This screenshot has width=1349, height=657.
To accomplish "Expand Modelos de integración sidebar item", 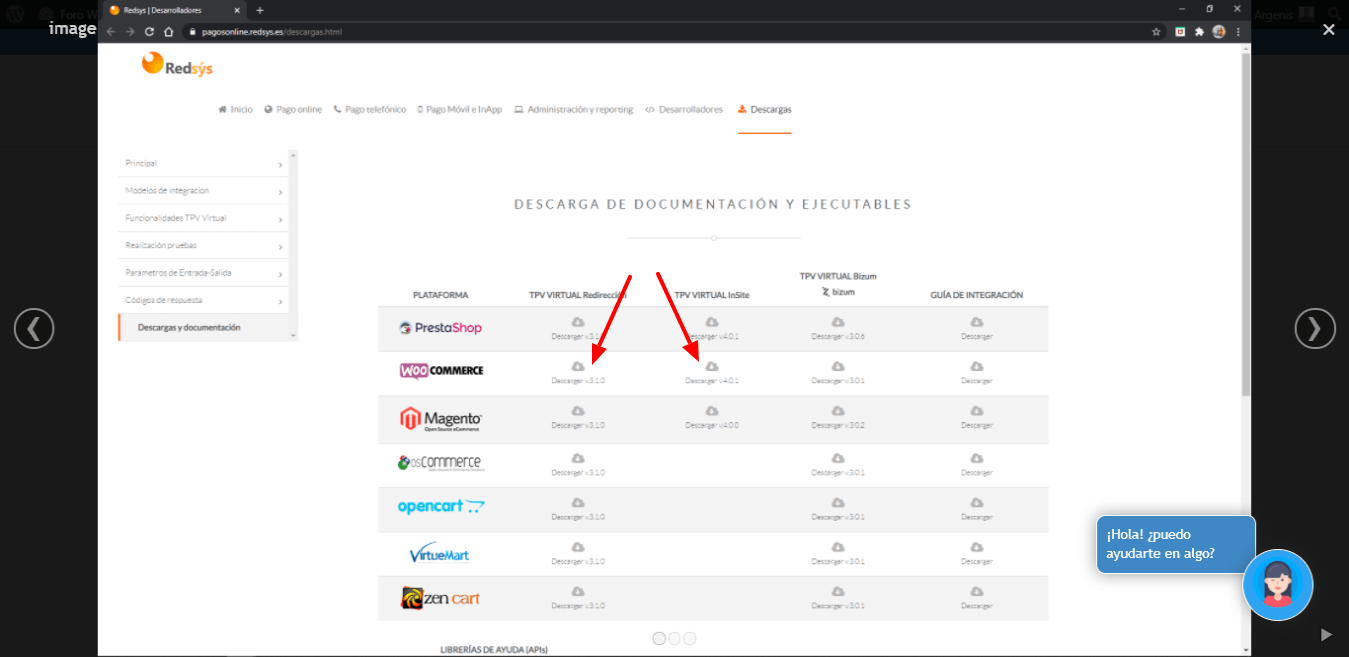I will point(203,190).
